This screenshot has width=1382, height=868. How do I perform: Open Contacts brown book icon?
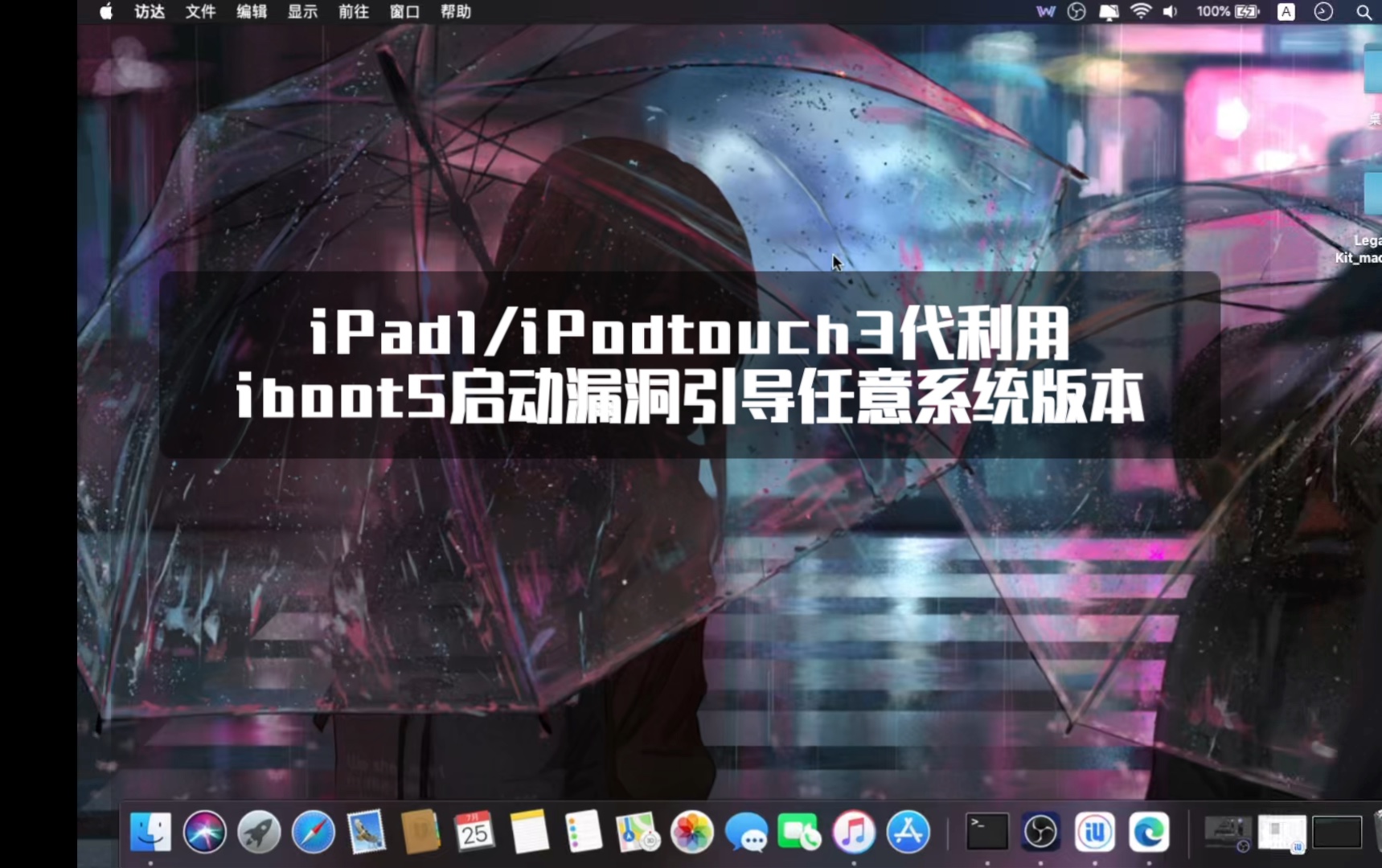420,832
